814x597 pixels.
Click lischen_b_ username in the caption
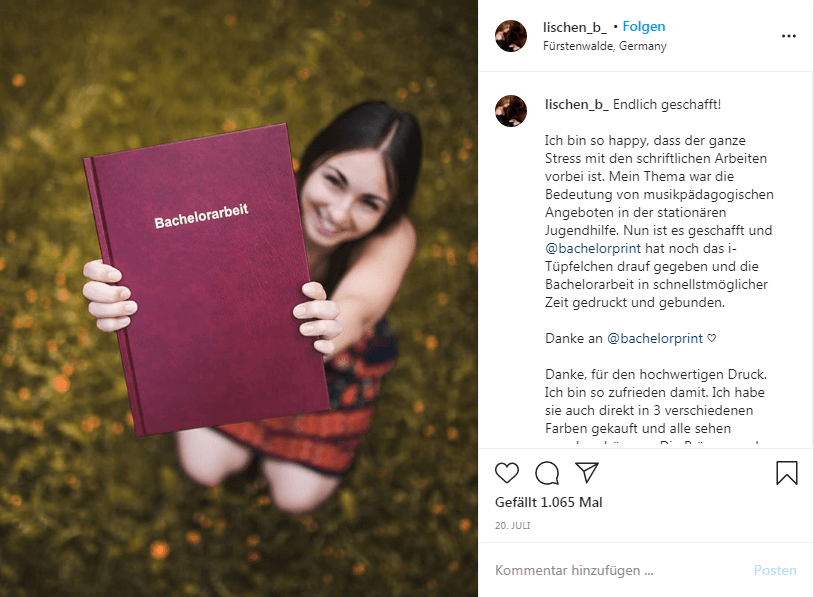point(576,104)
